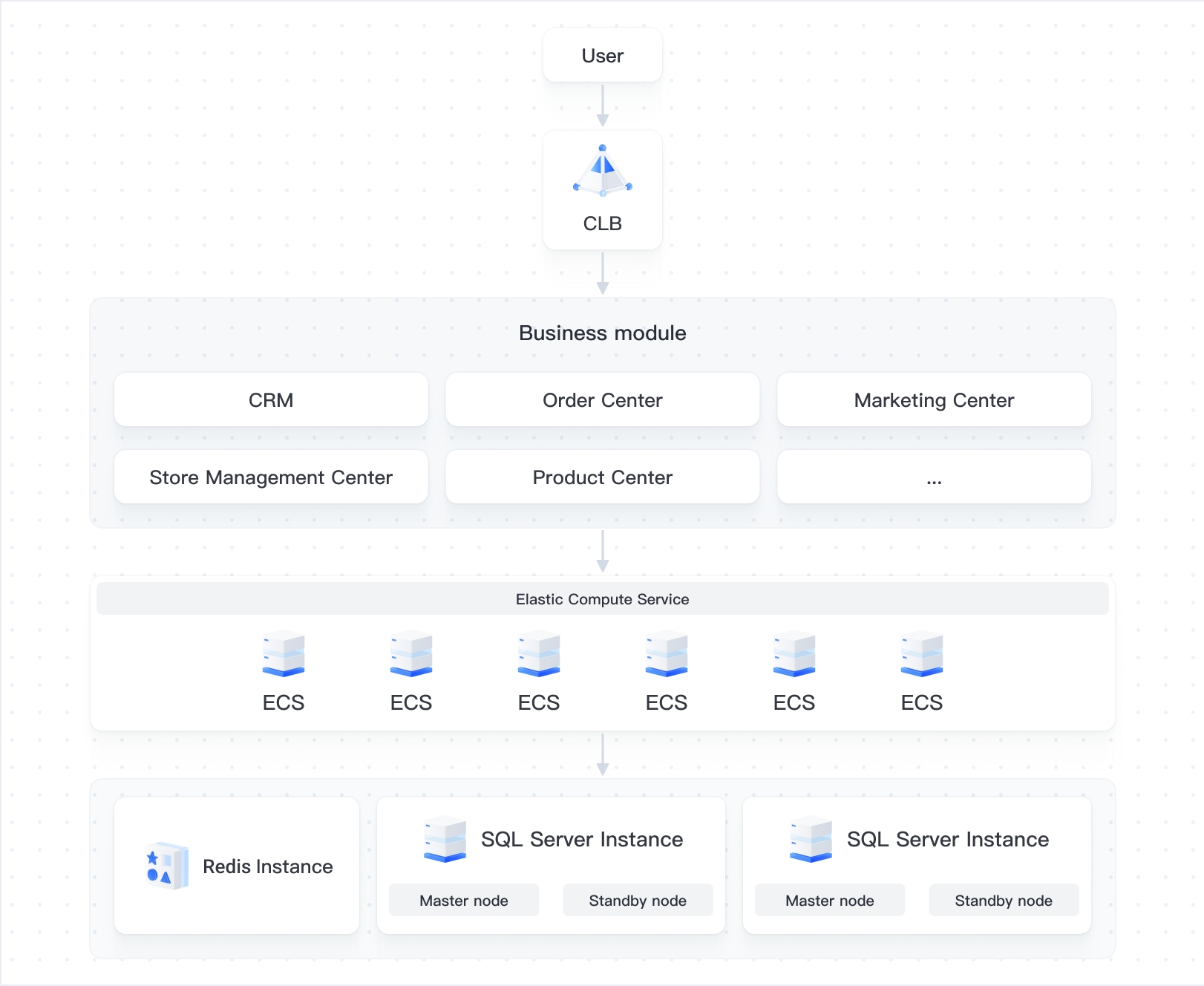1204x986 pixels.
Task: Click Master node of right SQL Server
Action: (x=830, y=901)
